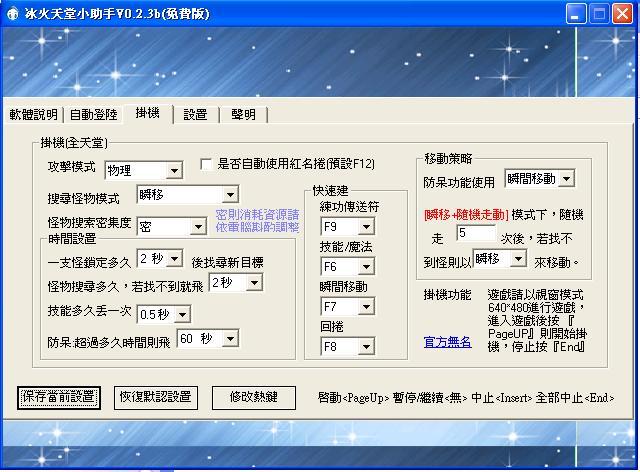Click the 中止<Insert> hotkey text
The height and width of the screenshot is (472, 640).
click(502, 397)
